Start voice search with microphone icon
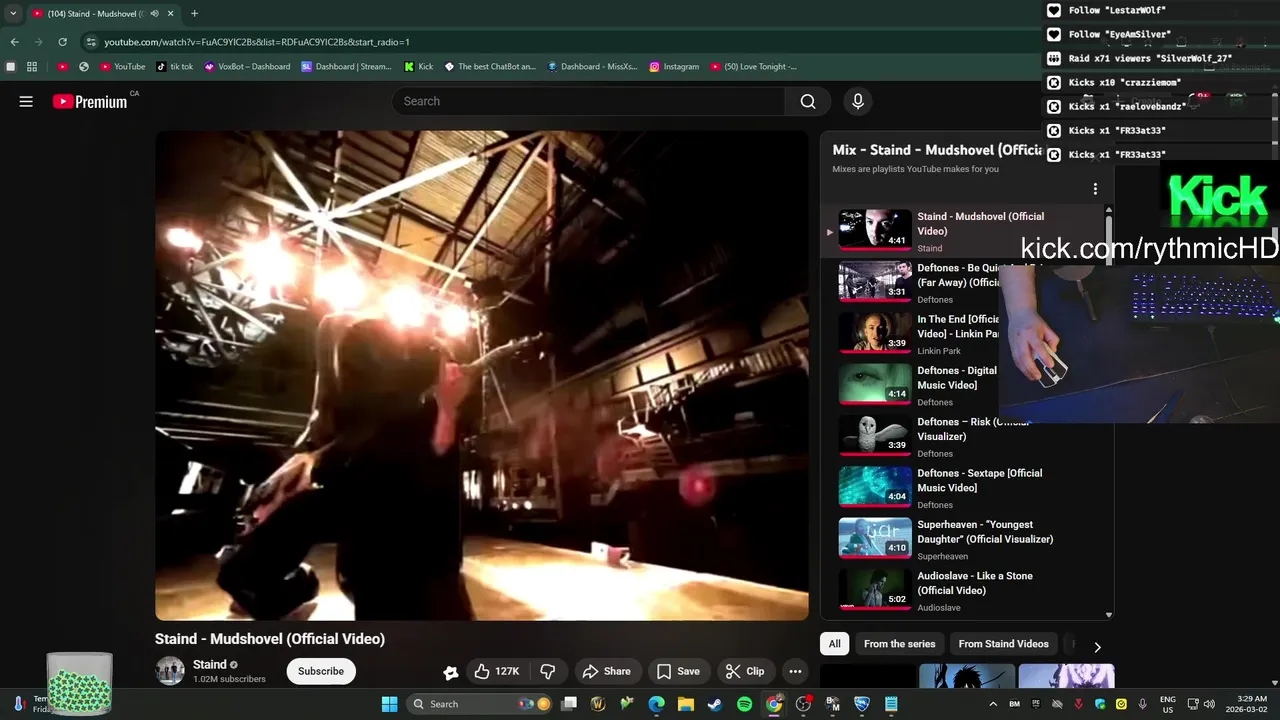 click(x=857, y=101)
